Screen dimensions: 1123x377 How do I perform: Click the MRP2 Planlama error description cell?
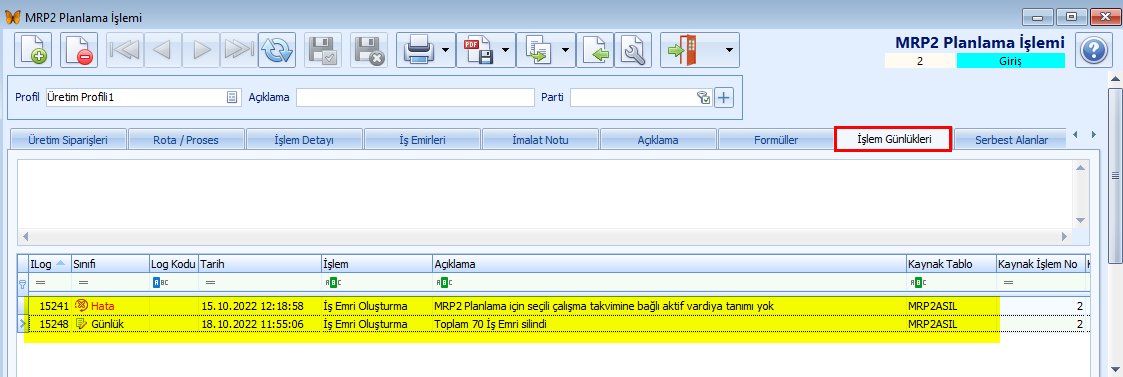pos(669,306)
